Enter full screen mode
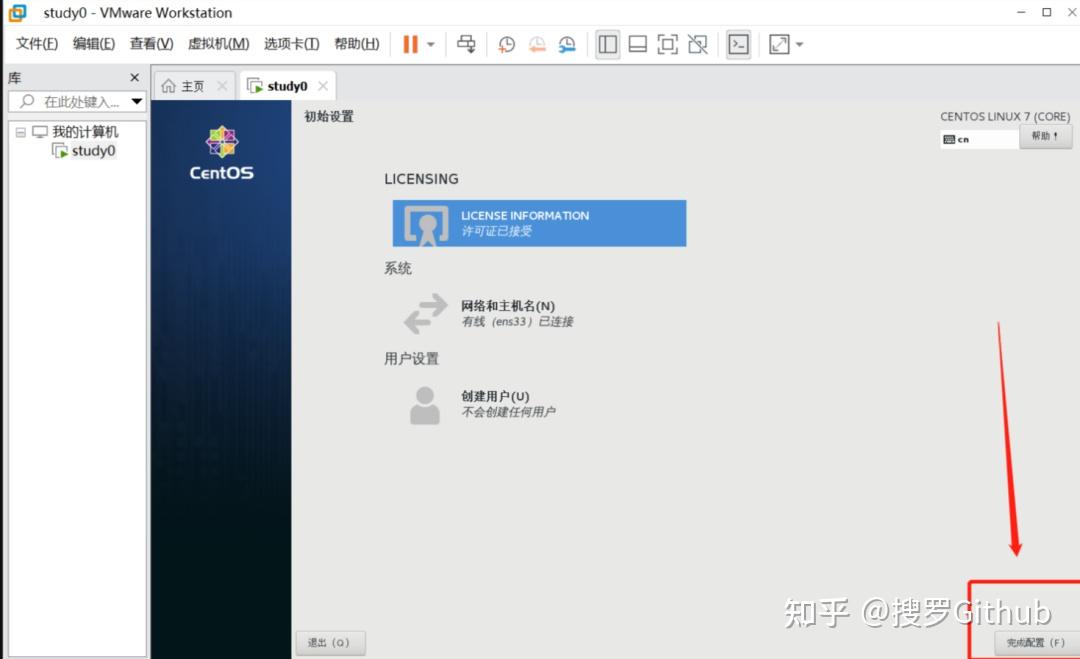This screenshot has height=659, width=1080. pos(667,45)
